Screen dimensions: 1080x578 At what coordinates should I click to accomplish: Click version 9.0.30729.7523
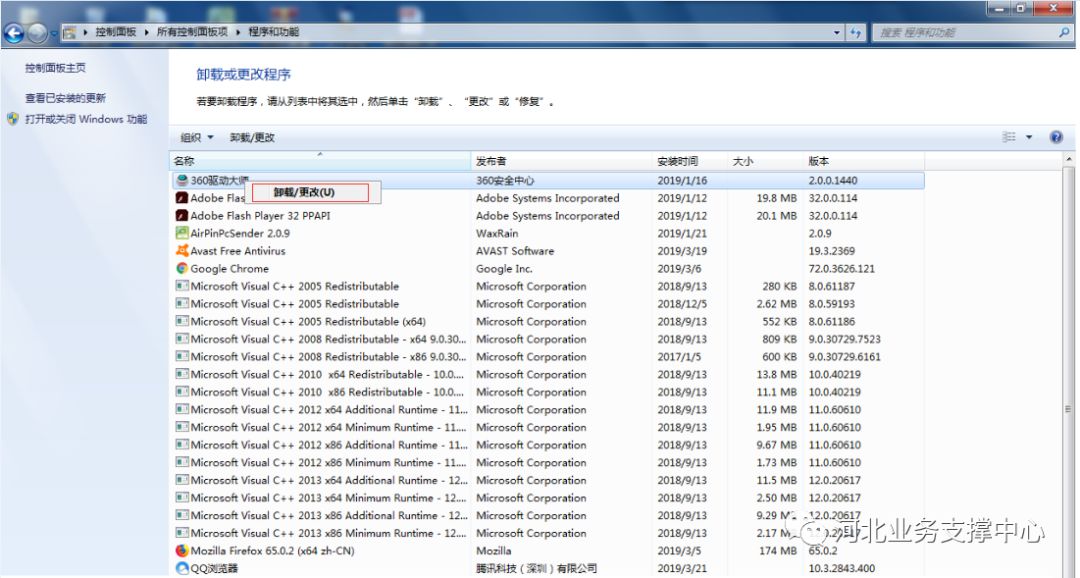pyautogui.click(x=844, y=339)
